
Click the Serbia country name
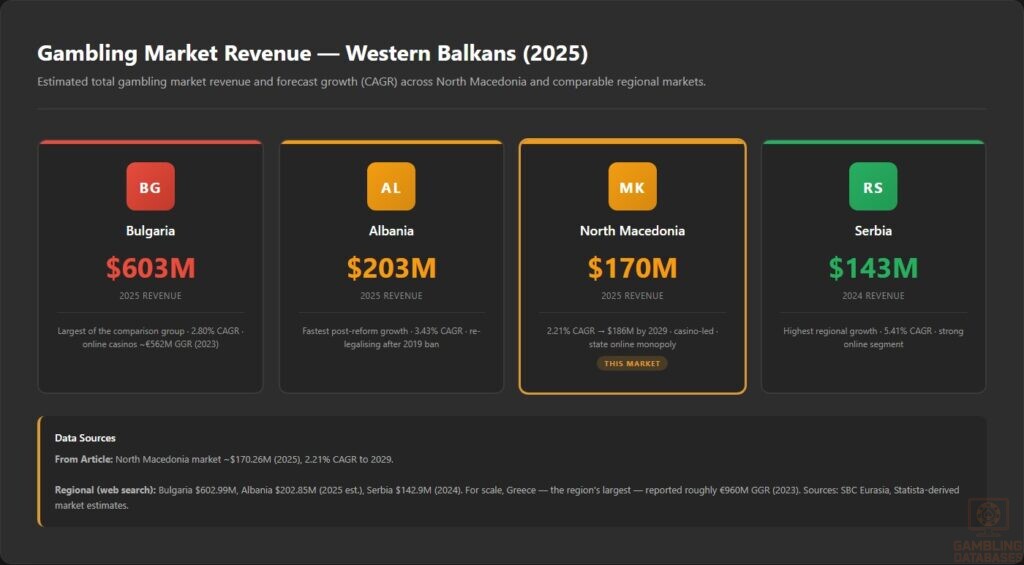[x=873, y=231]
